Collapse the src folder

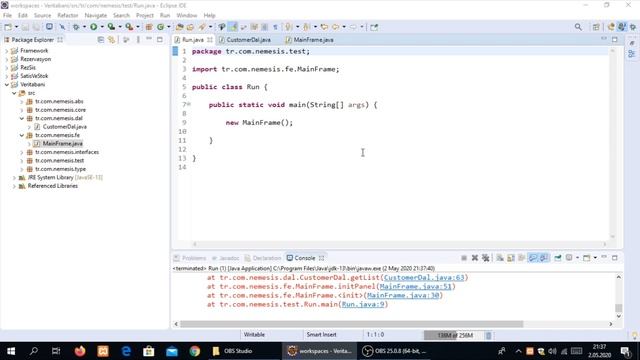pyautogui.click(x=14, y=93)
